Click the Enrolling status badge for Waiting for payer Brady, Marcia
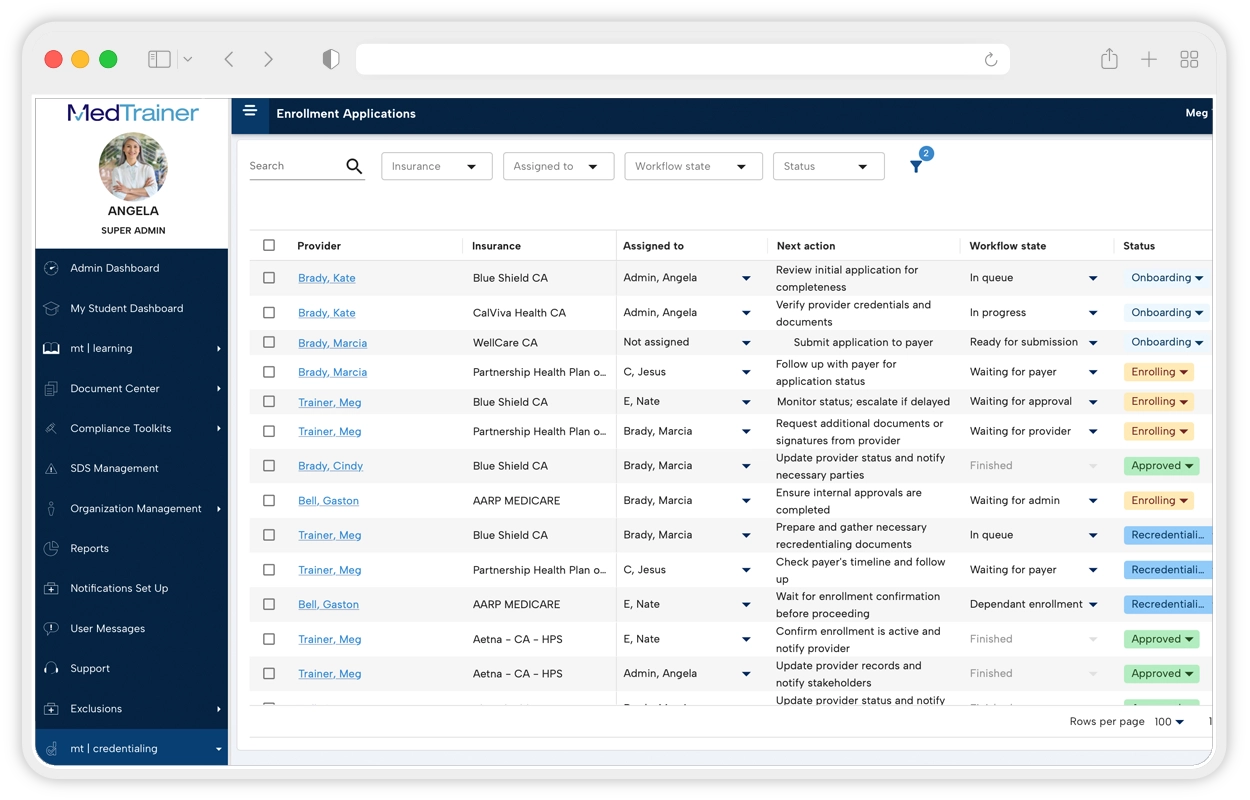1250x800 pixels. (x=1160, y=372)
